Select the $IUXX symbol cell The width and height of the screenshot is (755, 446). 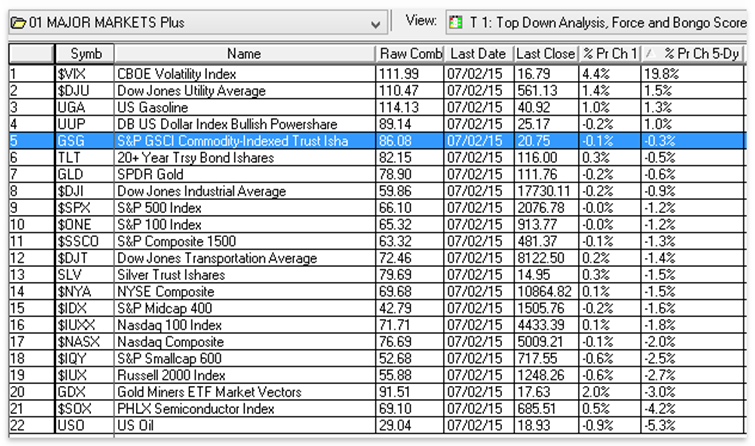coord(85,325)
